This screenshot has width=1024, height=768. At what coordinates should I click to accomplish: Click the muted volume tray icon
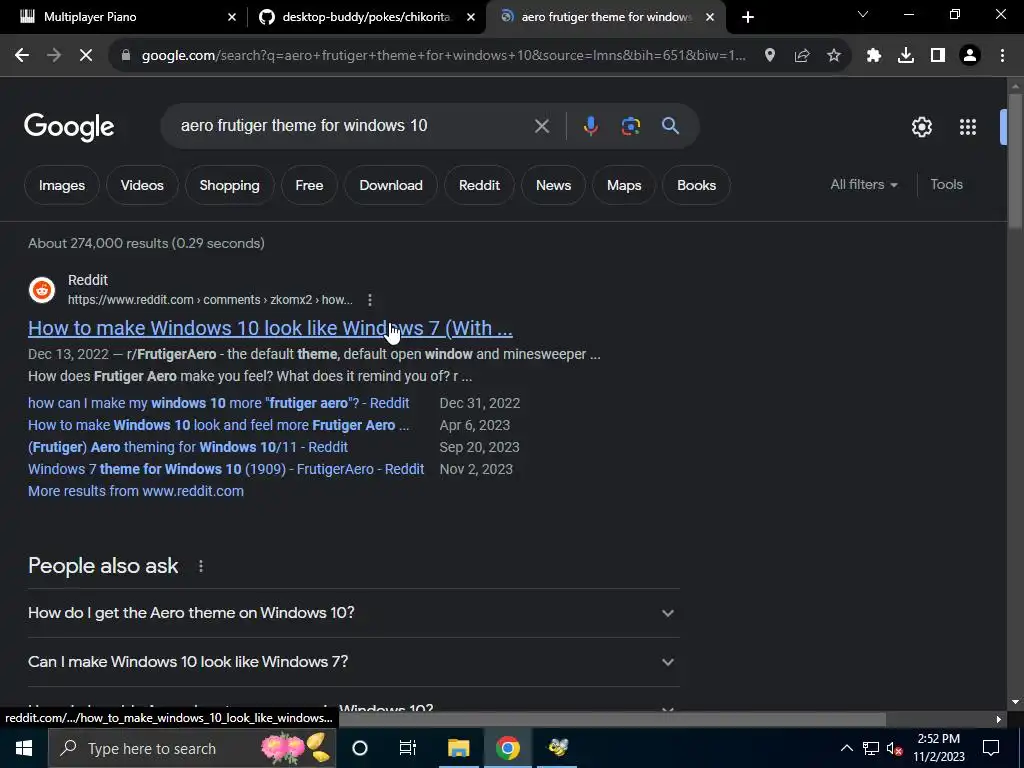895,748
